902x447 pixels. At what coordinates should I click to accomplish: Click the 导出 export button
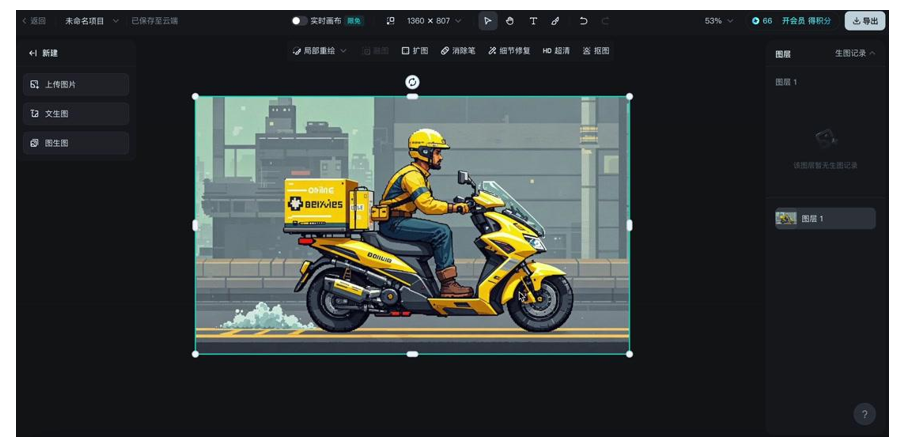(x=865, y=20)
